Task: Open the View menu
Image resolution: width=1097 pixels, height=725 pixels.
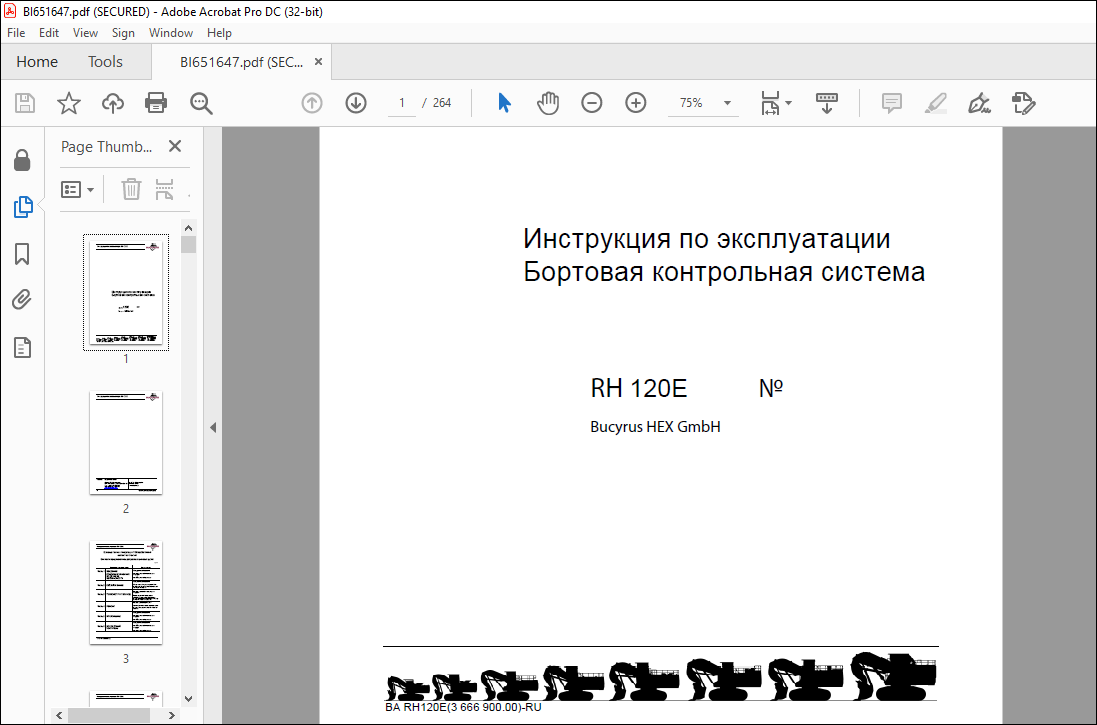Action: click(85, 33)
